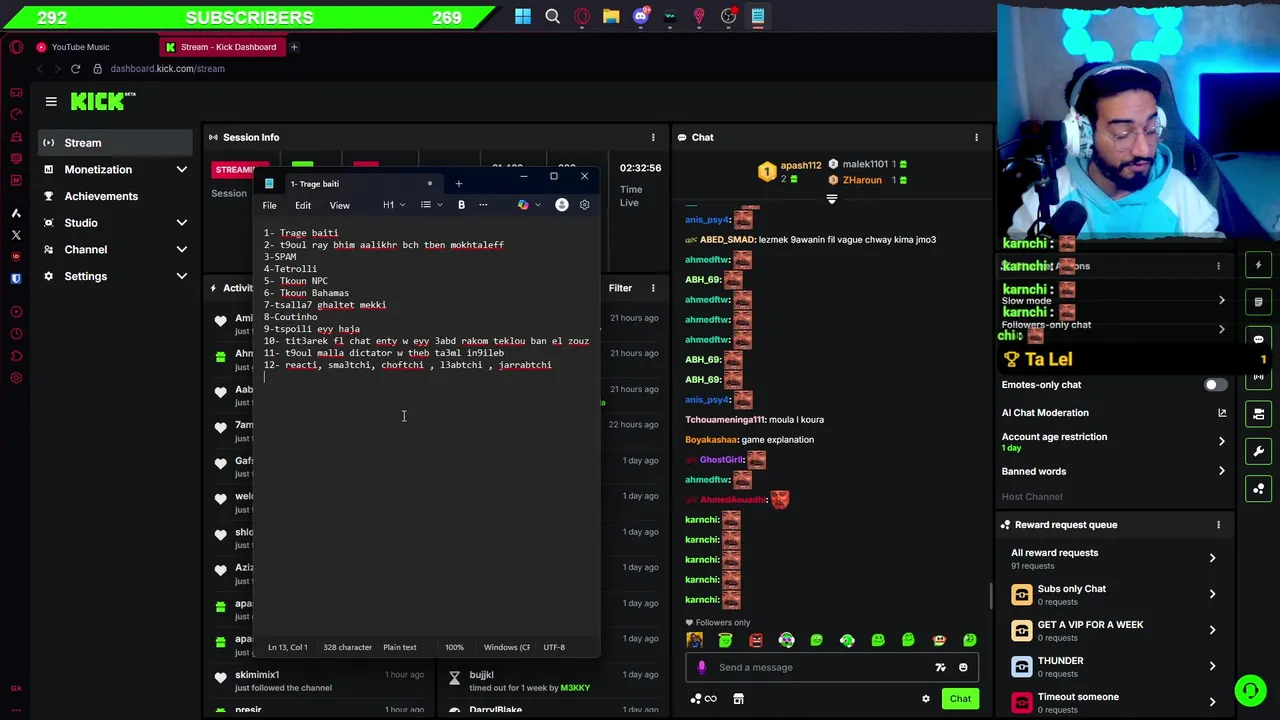Open AI Chat Moderation external link
The height and width of the screenshot is (720, 1280).
(x=1222, y=413)
